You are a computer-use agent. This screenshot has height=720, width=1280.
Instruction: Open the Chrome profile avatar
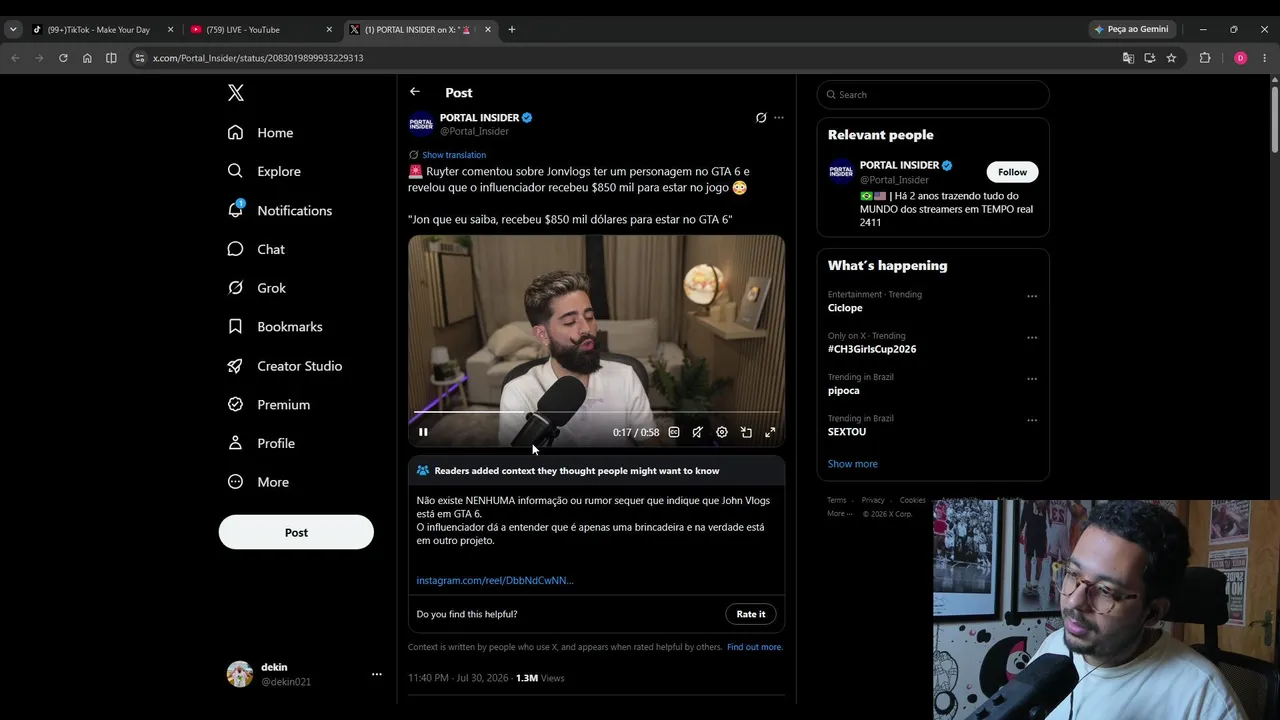point(1241,58)
